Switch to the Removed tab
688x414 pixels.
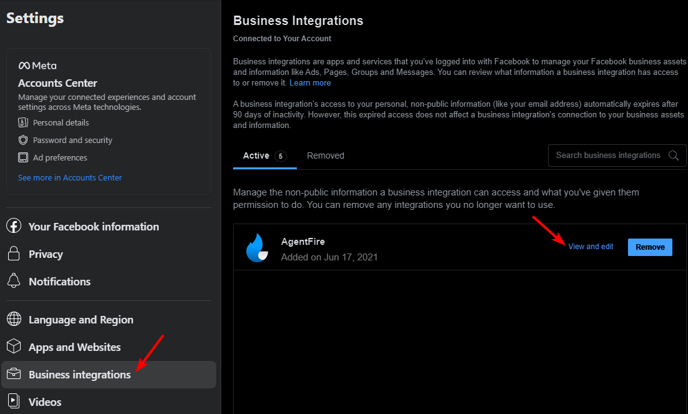coord(326,156)
